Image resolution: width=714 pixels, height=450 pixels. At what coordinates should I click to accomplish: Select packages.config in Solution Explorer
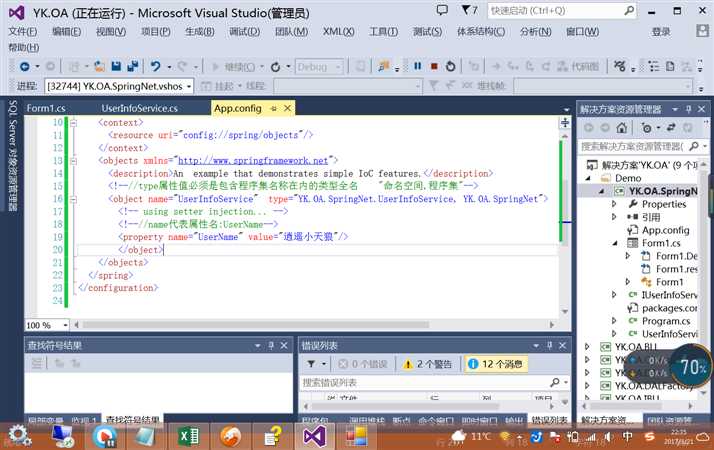[x=670, y=308]
